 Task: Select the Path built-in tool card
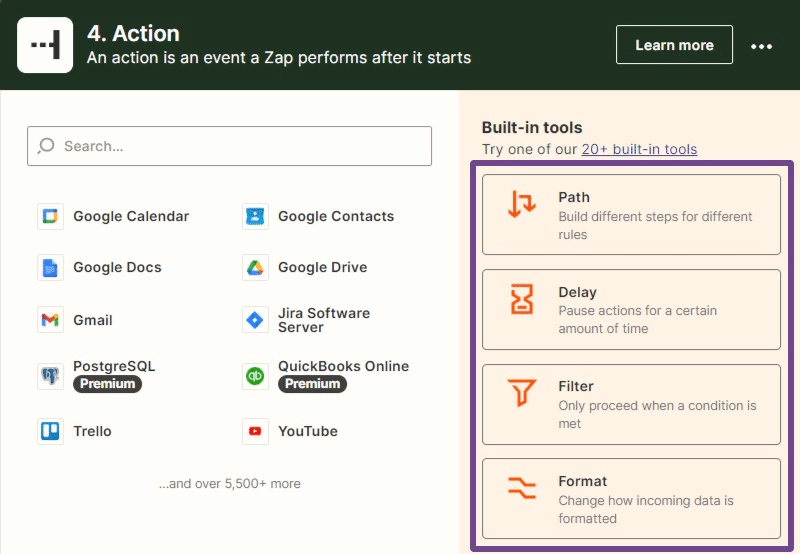[631, 215]
